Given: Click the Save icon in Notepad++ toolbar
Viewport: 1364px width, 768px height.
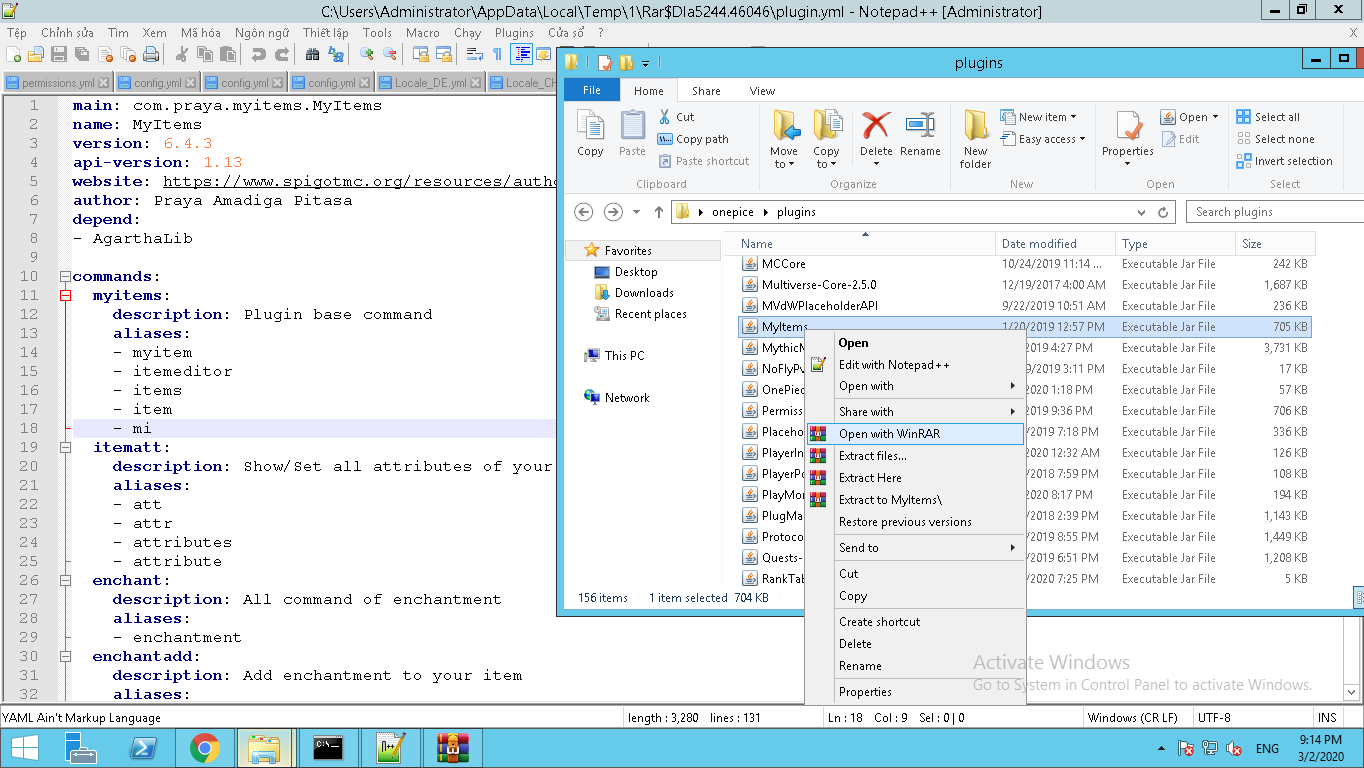Looking at the screenshot, I should 59,54.
